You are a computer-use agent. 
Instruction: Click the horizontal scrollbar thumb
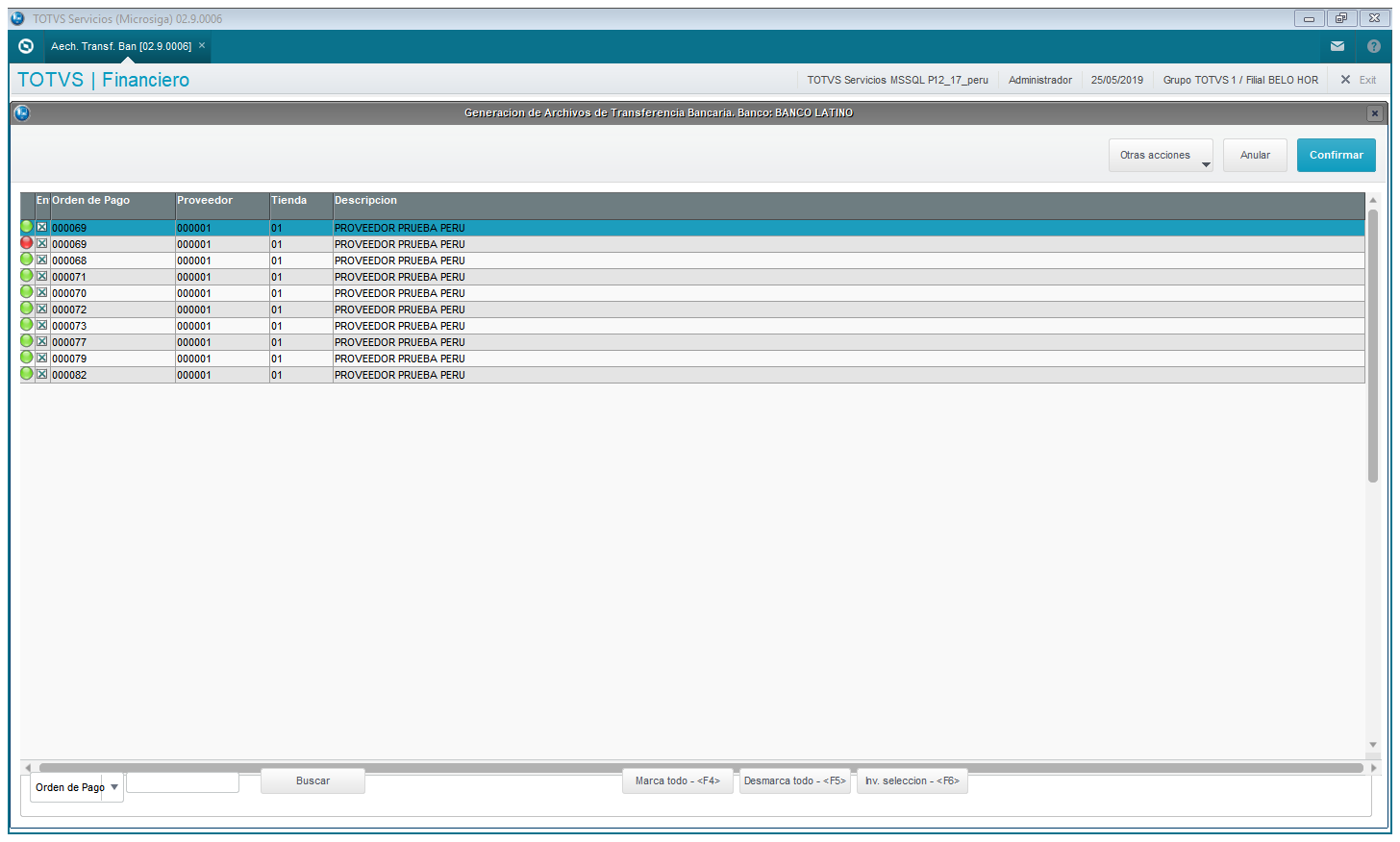coord(701,768)
